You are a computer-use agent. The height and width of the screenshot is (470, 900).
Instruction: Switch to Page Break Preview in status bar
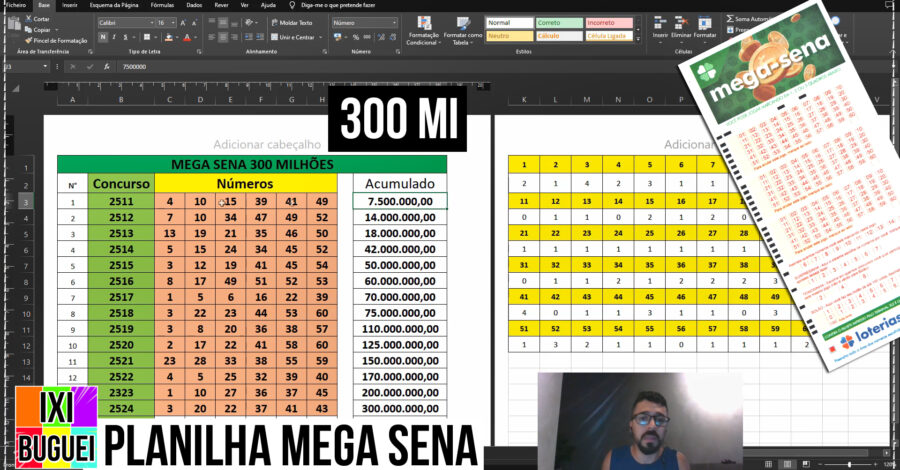[806, 464]
